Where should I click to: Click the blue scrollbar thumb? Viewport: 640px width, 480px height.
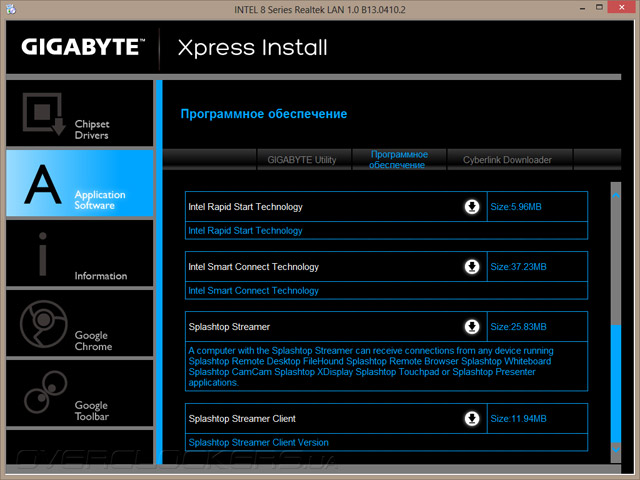tap(616, 384)
